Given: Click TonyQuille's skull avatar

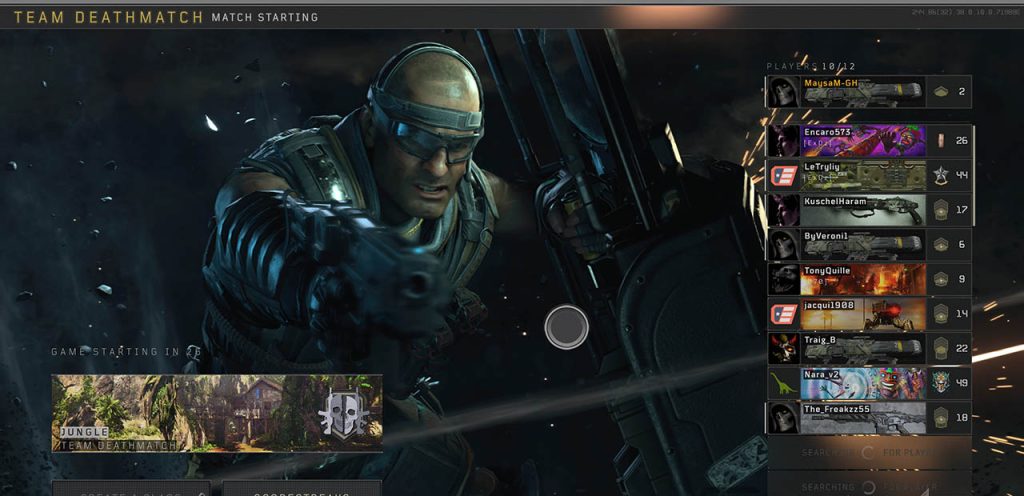Looking at the screenshot, I should pos(784,279).
